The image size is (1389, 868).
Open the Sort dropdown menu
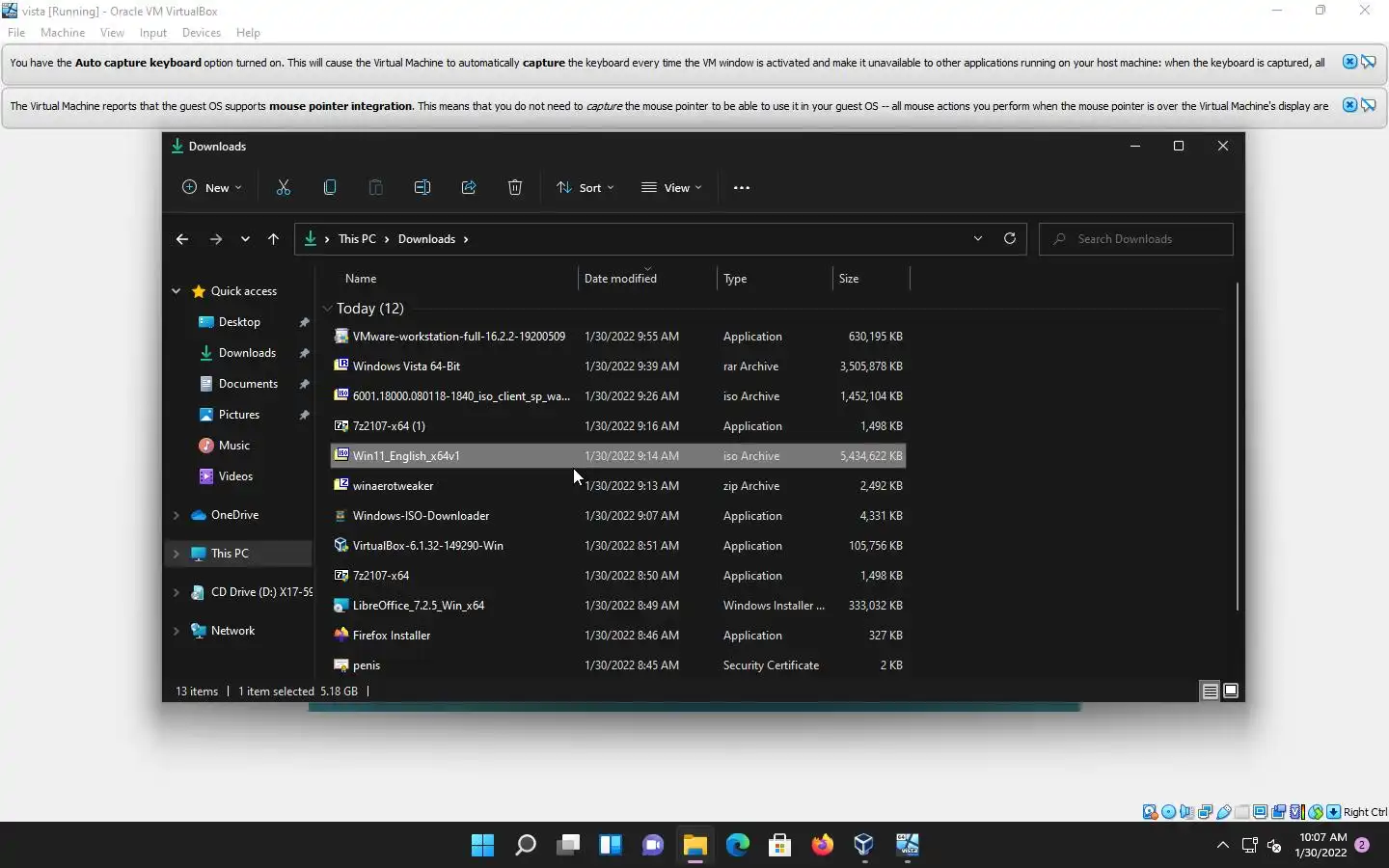(586, 188)
